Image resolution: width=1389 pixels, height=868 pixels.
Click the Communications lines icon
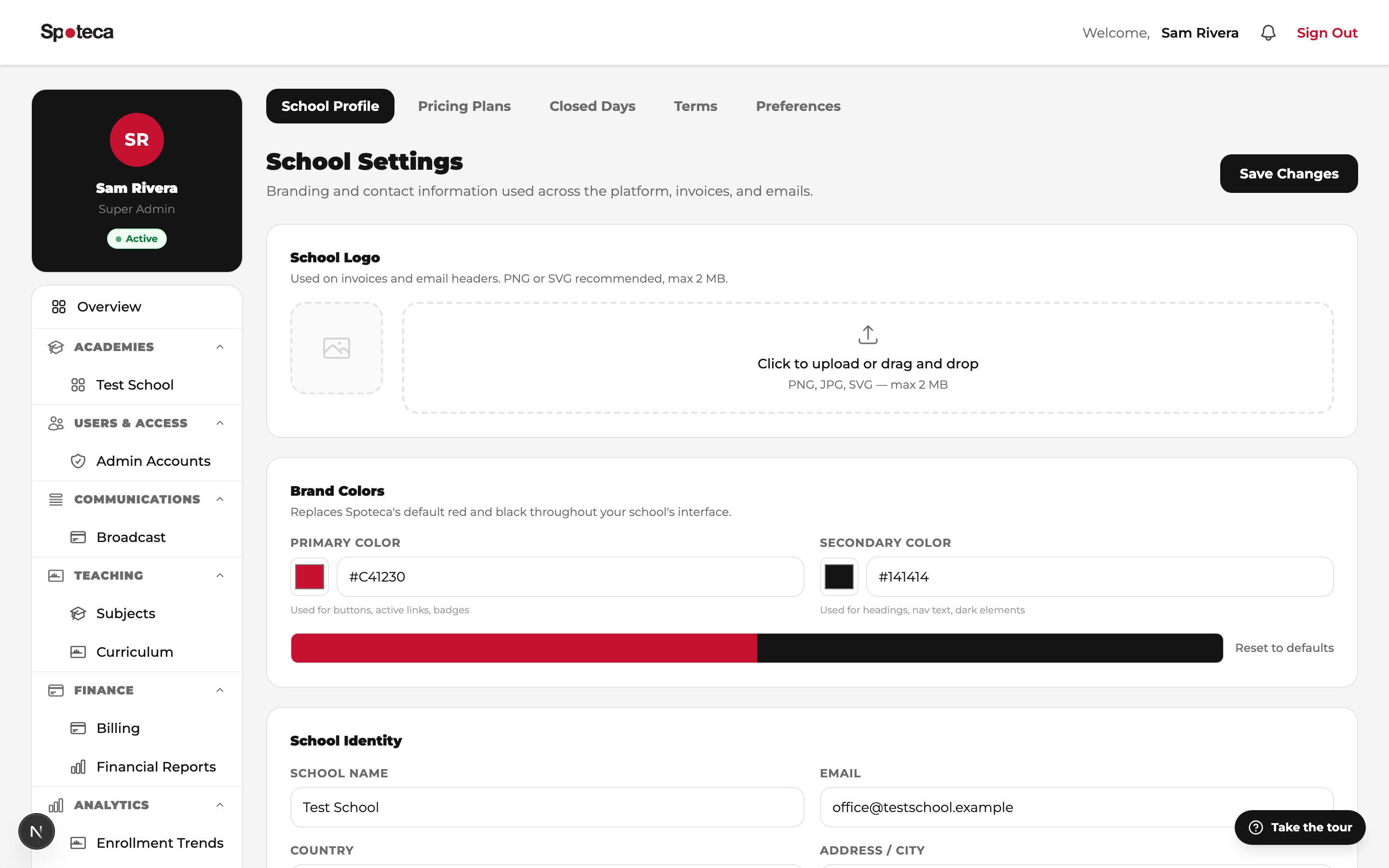pyautogui.click(x=55, y=500)
